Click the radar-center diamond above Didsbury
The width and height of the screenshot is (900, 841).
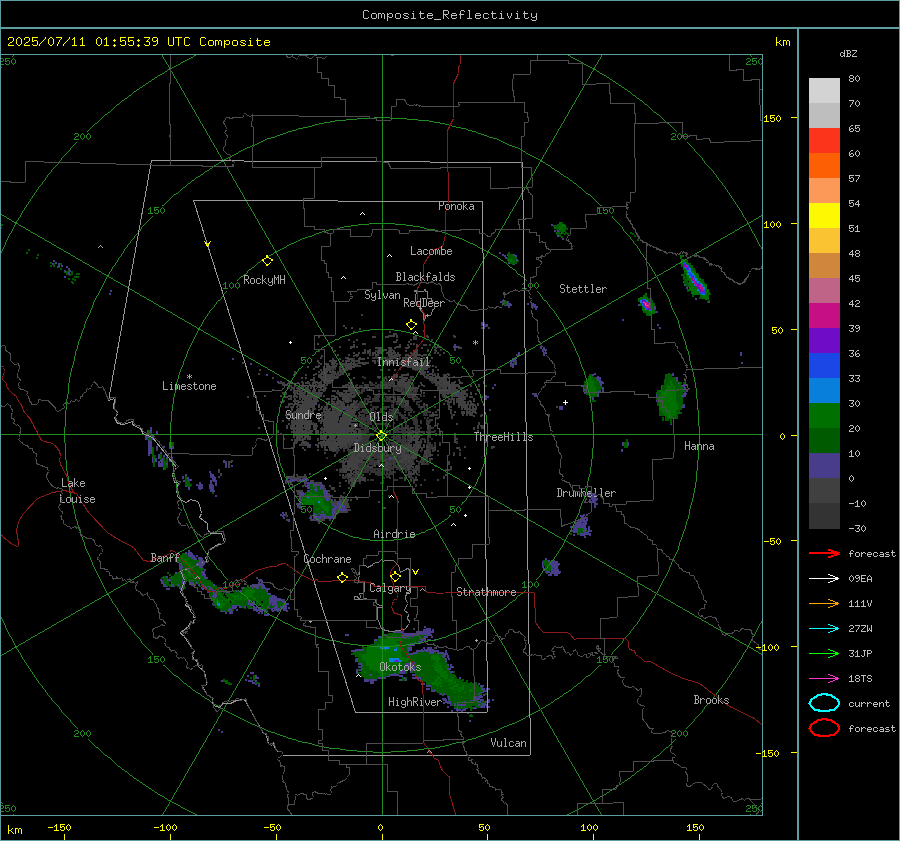382,436
